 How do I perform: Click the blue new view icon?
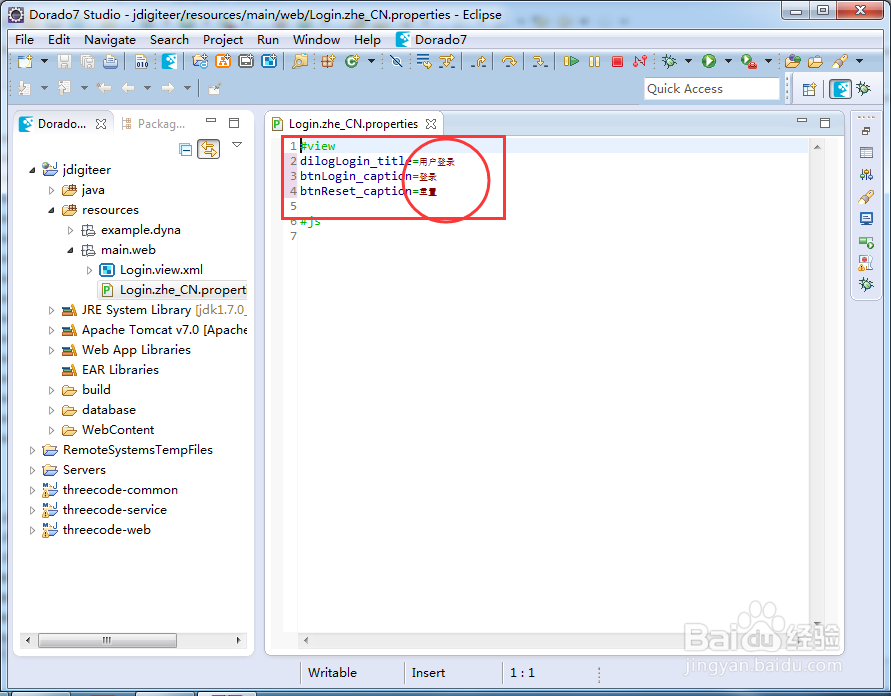pyautogui.click(x=269, y=61)
